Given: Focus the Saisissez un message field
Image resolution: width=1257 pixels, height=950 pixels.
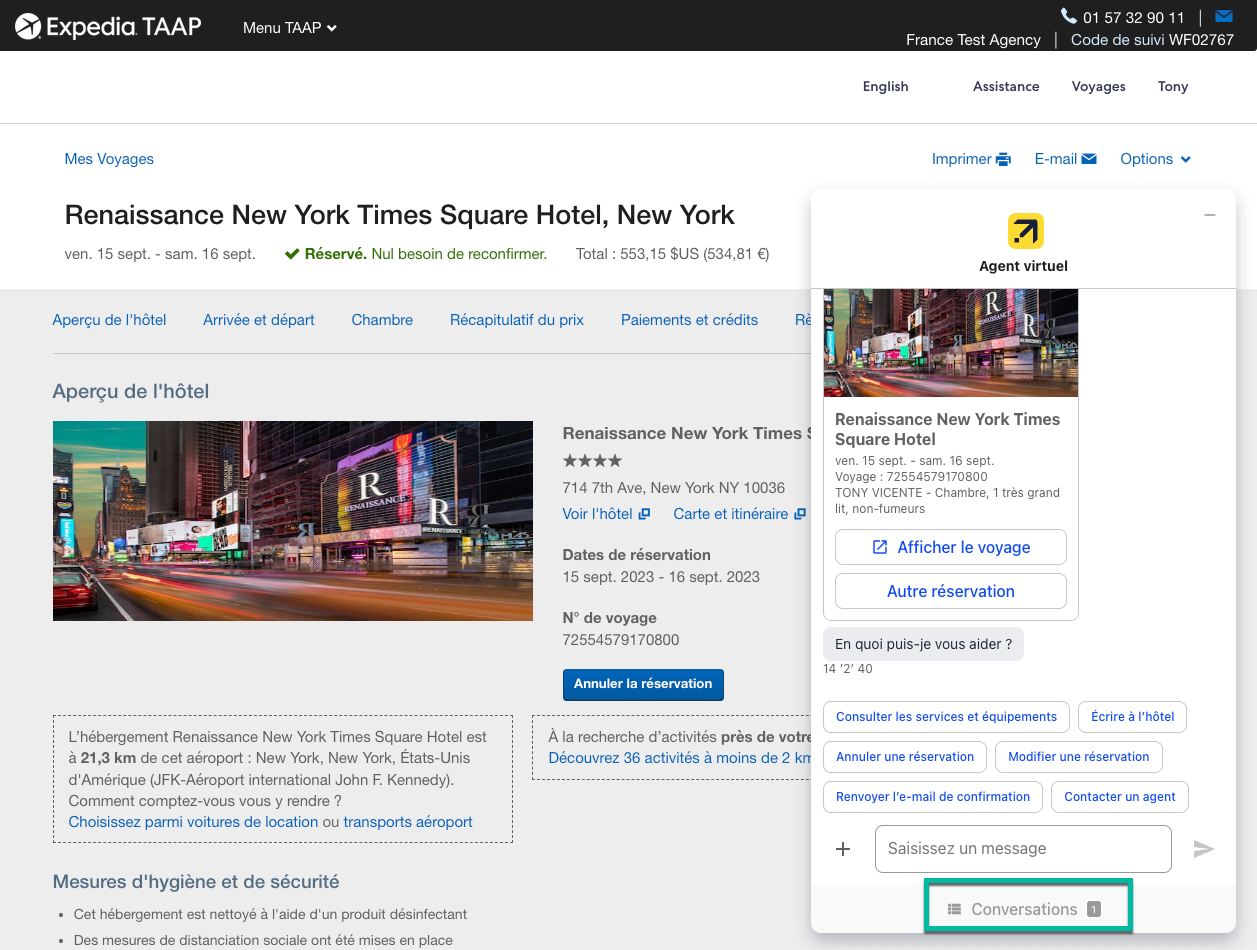Looking at the screenshot, I should click(x=1023, y=849).
